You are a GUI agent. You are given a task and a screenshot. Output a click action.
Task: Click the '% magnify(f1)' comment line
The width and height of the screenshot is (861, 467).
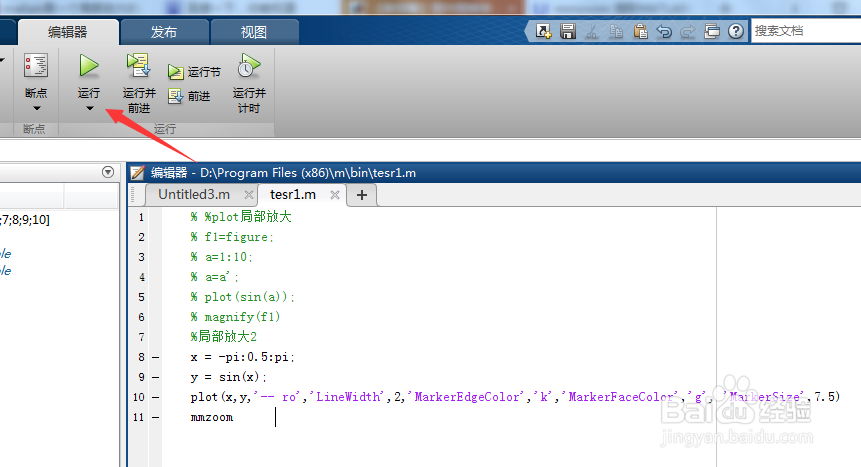pos(235,317)
